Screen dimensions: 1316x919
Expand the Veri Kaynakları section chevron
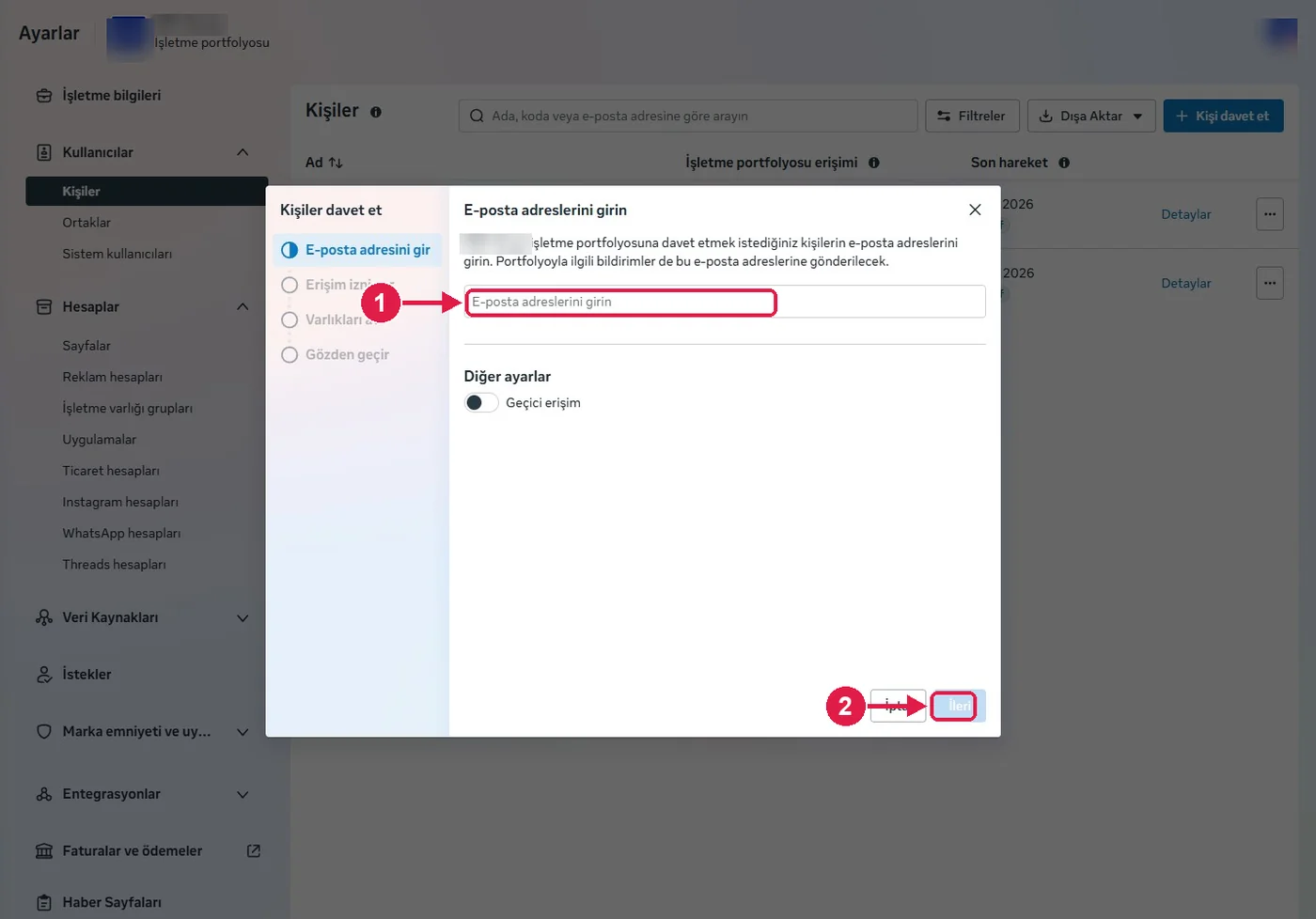pyautogui.click(x=243, y=618)
